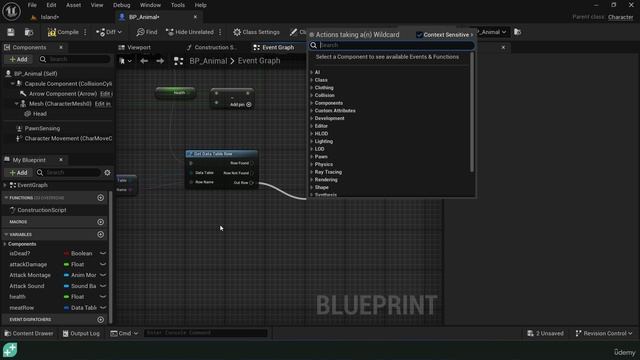Toggle visibility of attackDamage variable
Image resolution: width=640 pixels, height=360 pixels.
(x=103, y=264)
